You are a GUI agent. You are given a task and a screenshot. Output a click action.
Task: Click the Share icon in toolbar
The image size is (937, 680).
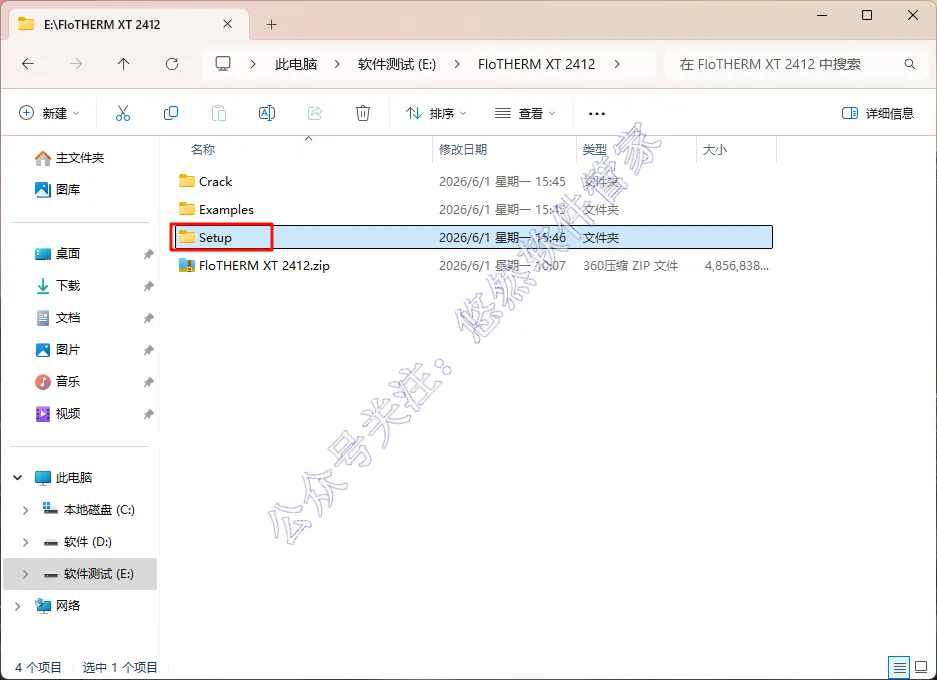coord(315,113)
